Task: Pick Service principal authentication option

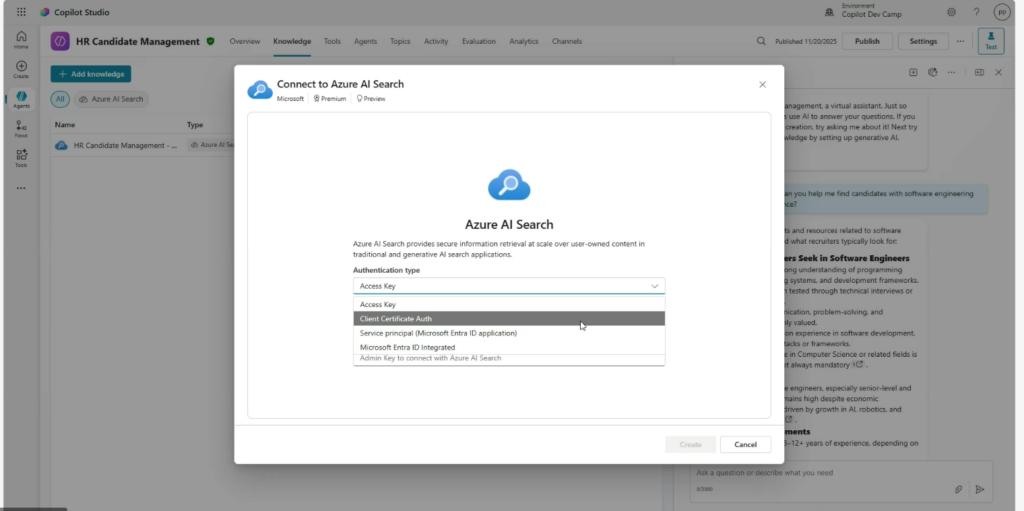Action: point(509,333)
